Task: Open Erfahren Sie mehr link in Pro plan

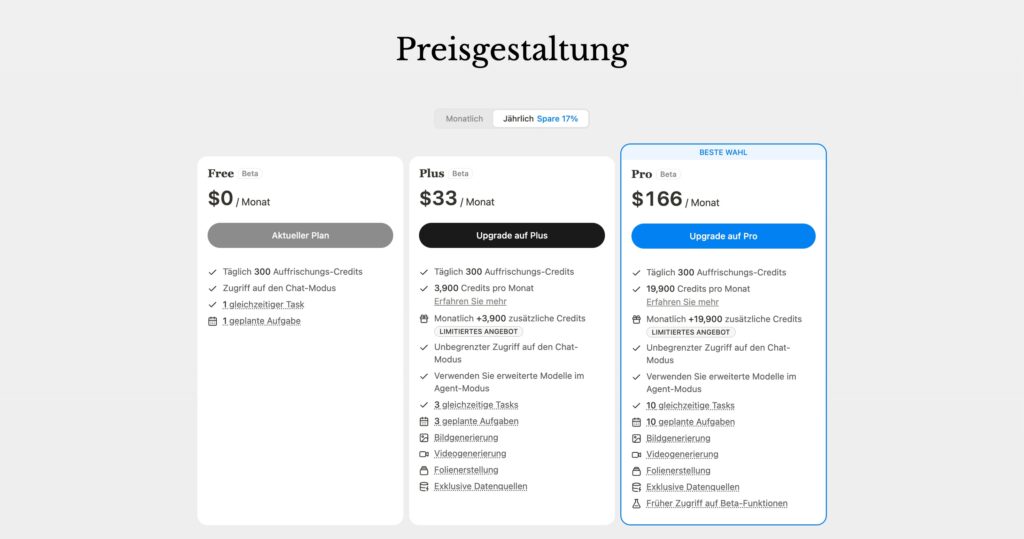Action: 682,302
